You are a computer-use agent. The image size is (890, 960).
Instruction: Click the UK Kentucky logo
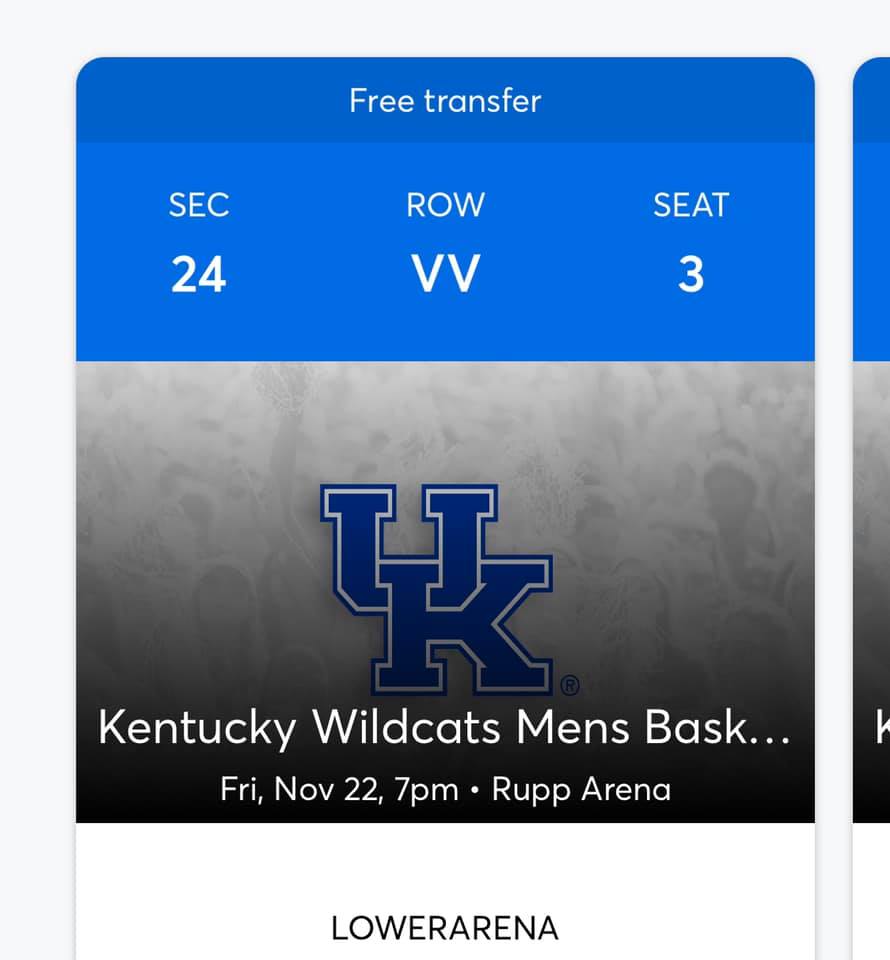coord(437,589)
